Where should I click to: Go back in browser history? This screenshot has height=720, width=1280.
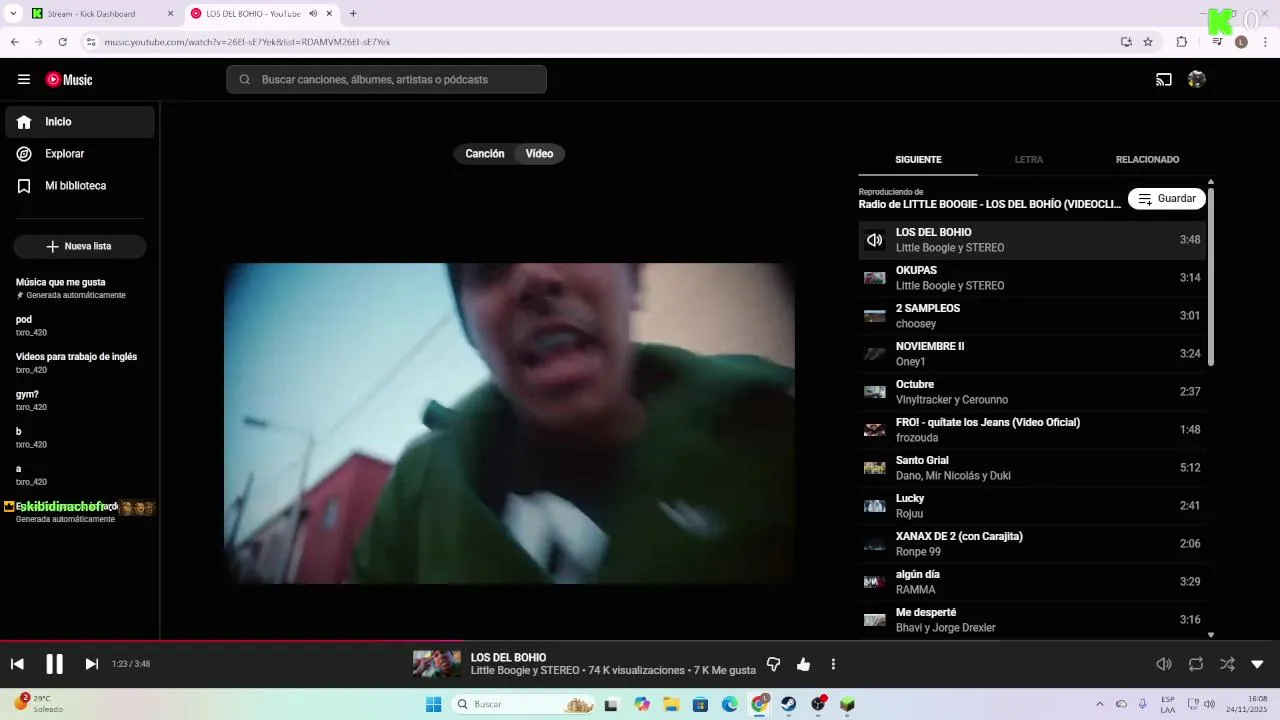[15, 42]
